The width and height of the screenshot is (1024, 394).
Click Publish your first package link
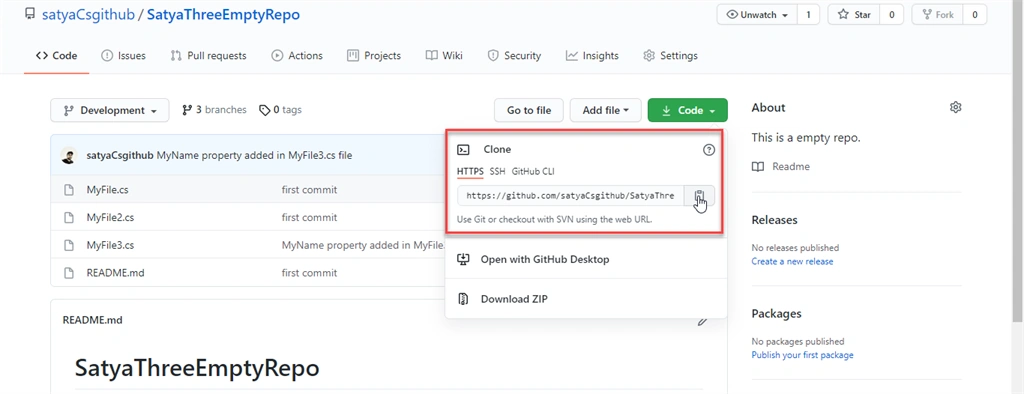pos(803,355)
